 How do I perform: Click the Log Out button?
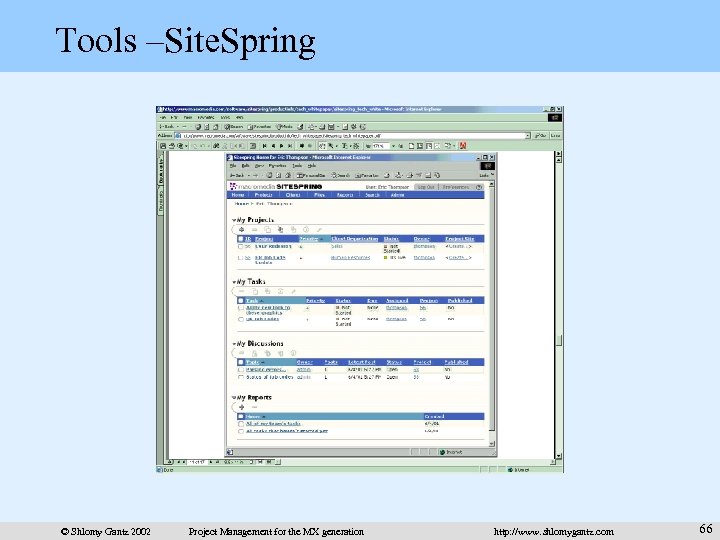click(426, 187)
